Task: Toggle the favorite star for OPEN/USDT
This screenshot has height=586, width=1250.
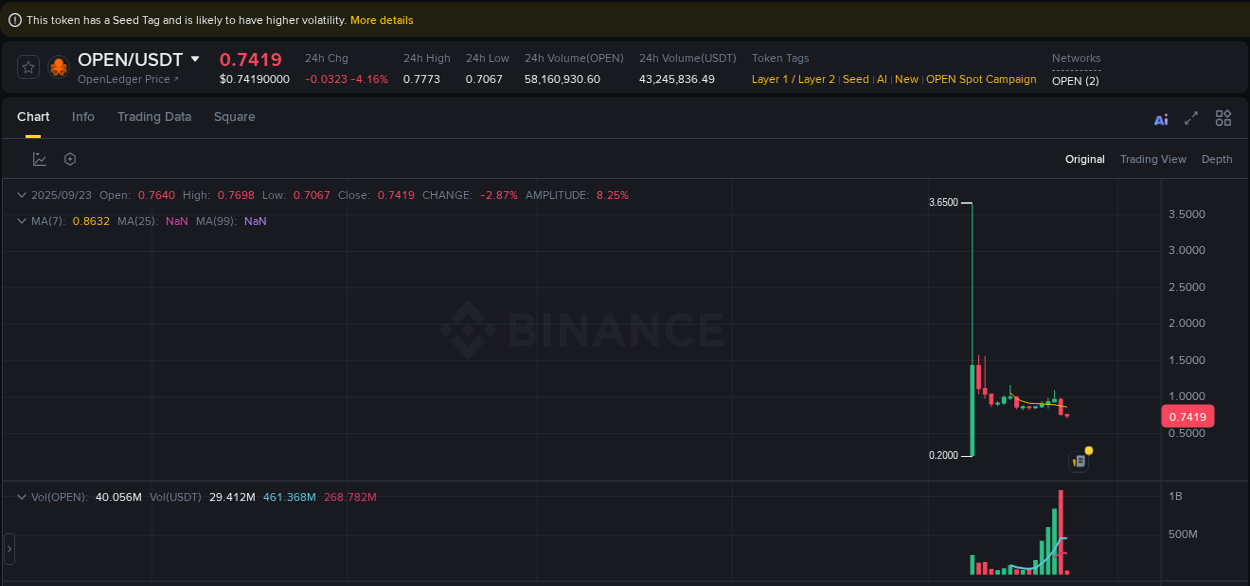Action: pyautogui.click(x=28, y=67)
